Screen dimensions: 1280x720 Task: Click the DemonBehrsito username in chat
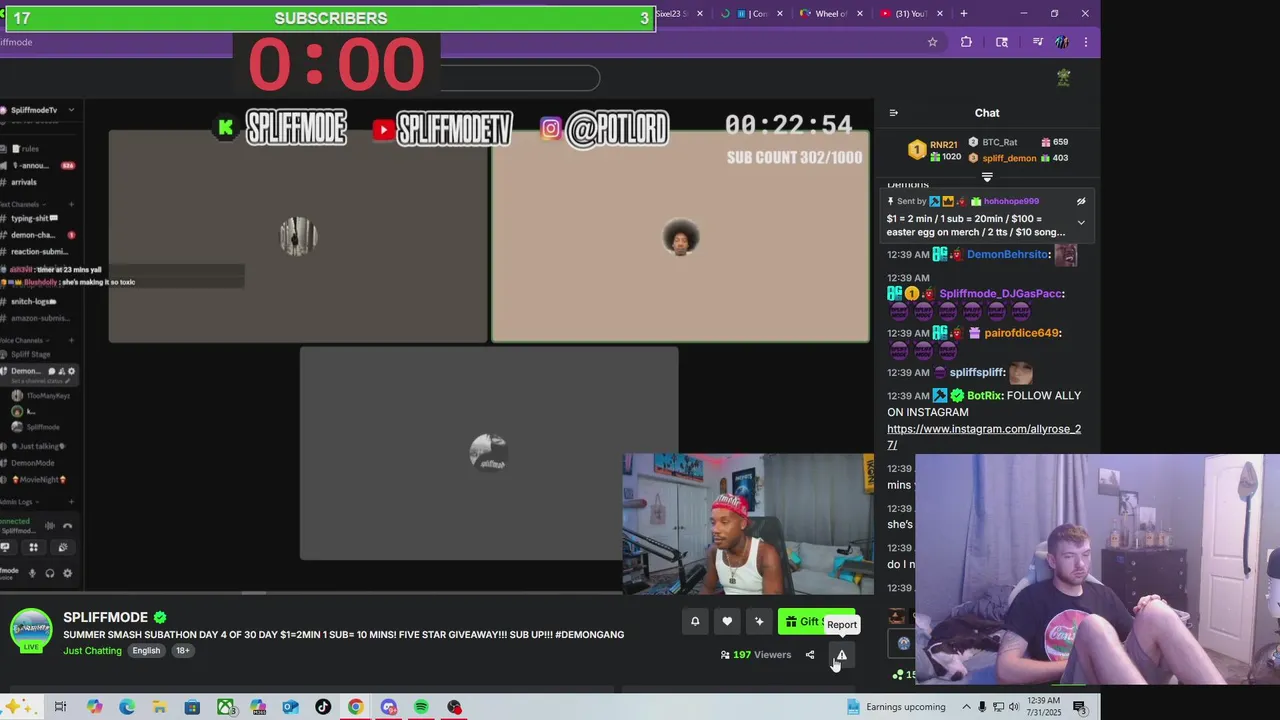(x=1007, y=255)
